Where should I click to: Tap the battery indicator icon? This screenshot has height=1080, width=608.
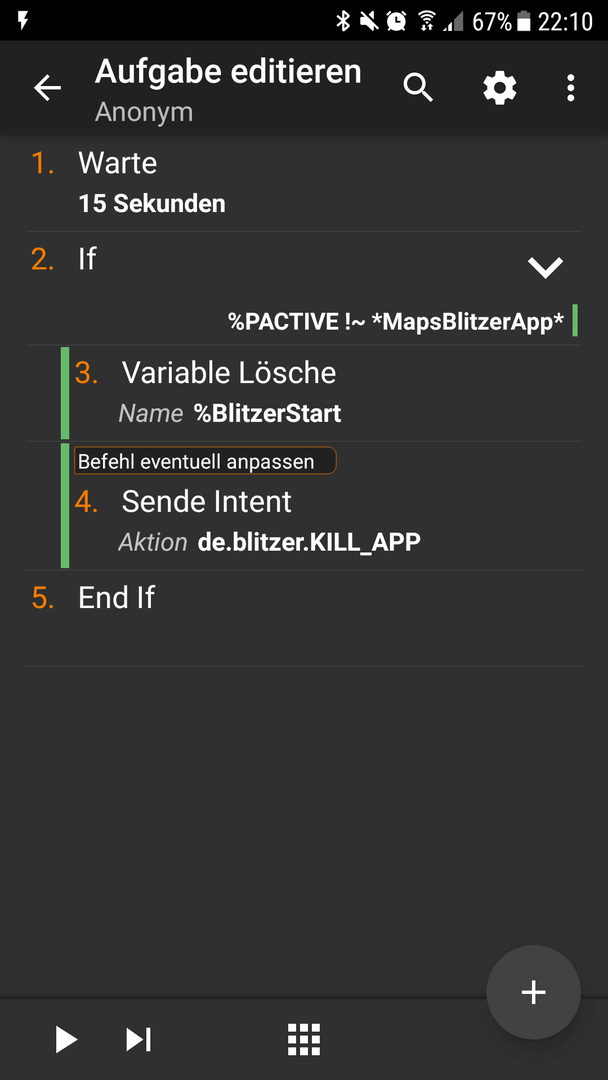[x=524, y=21]
